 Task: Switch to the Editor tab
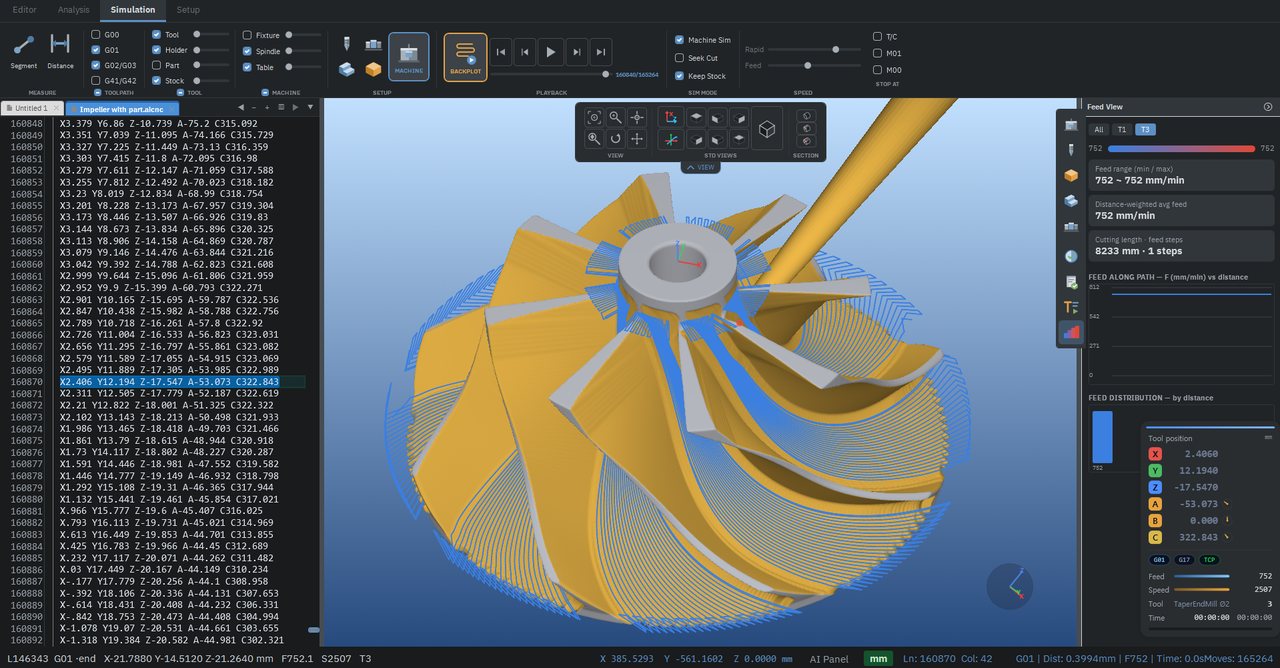(x=24, y=10)
